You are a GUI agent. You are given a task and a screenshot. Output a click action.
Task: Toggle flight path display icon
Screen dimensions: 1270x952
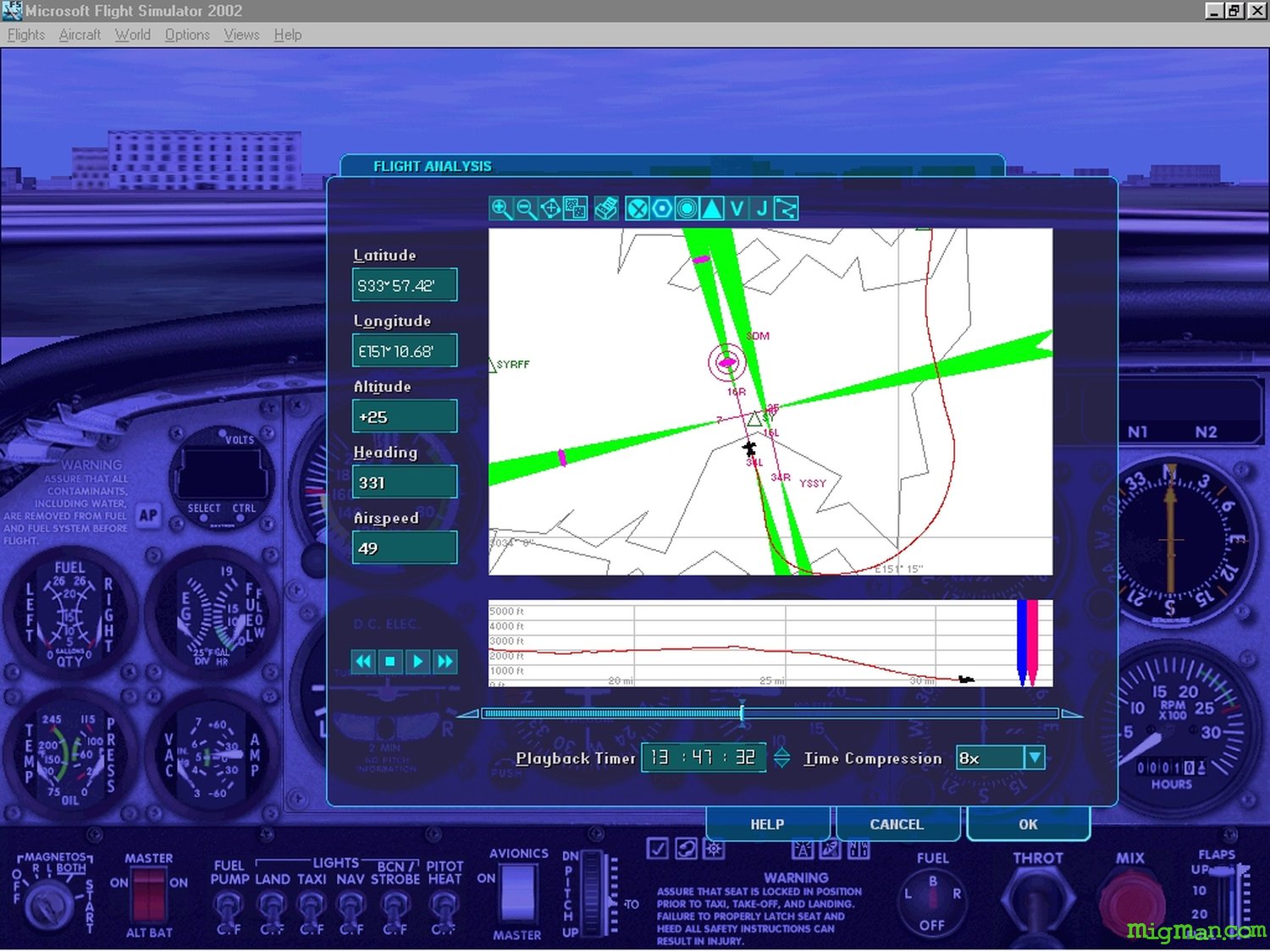click(786, 208)
